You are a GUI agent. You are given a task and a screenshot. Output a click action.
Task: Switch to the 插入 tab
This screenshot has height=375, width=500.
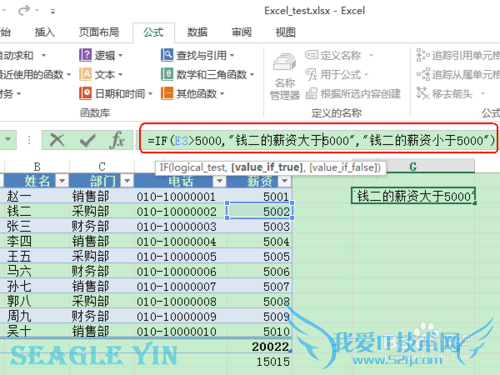coord(45,32)
